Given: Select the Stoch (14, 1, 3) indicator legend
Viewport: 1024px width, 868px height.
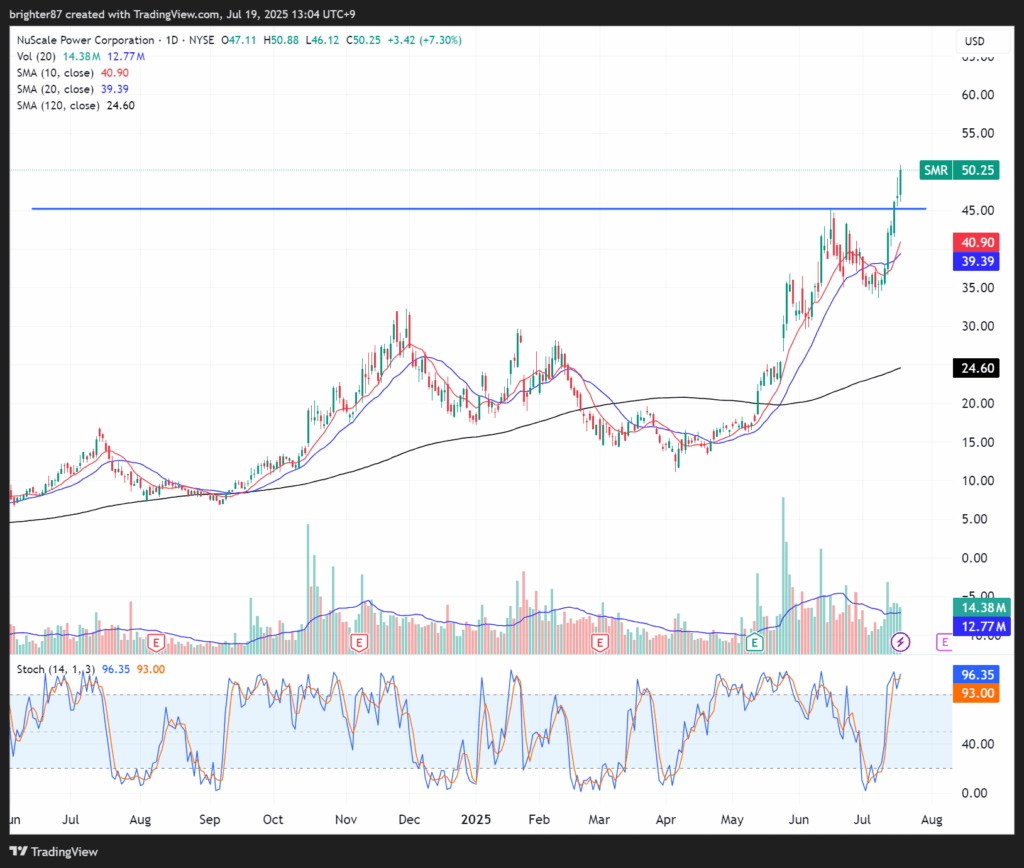Looking at the screenshot, I should click(x=56, y=669).
